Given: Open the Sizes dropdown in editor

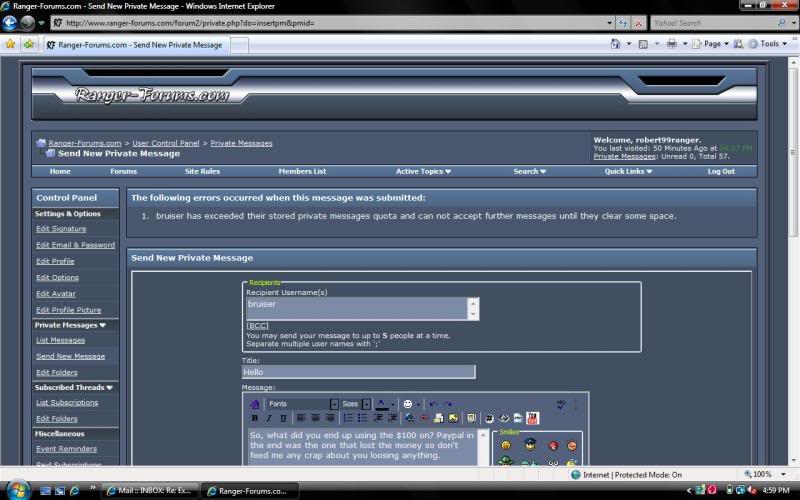Looking at the screenshot, I should click(x=366, y=404).
